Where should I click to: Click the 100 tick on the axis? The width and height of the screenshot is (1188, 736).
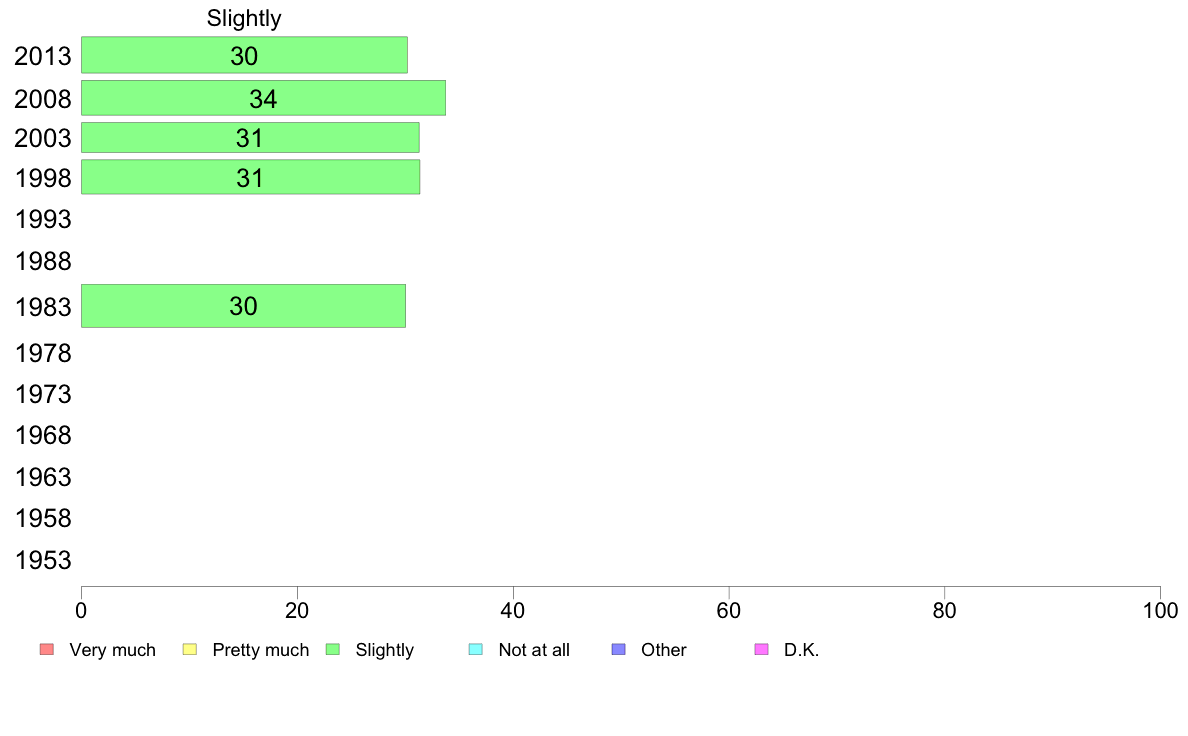click(x=1160, y=611)
